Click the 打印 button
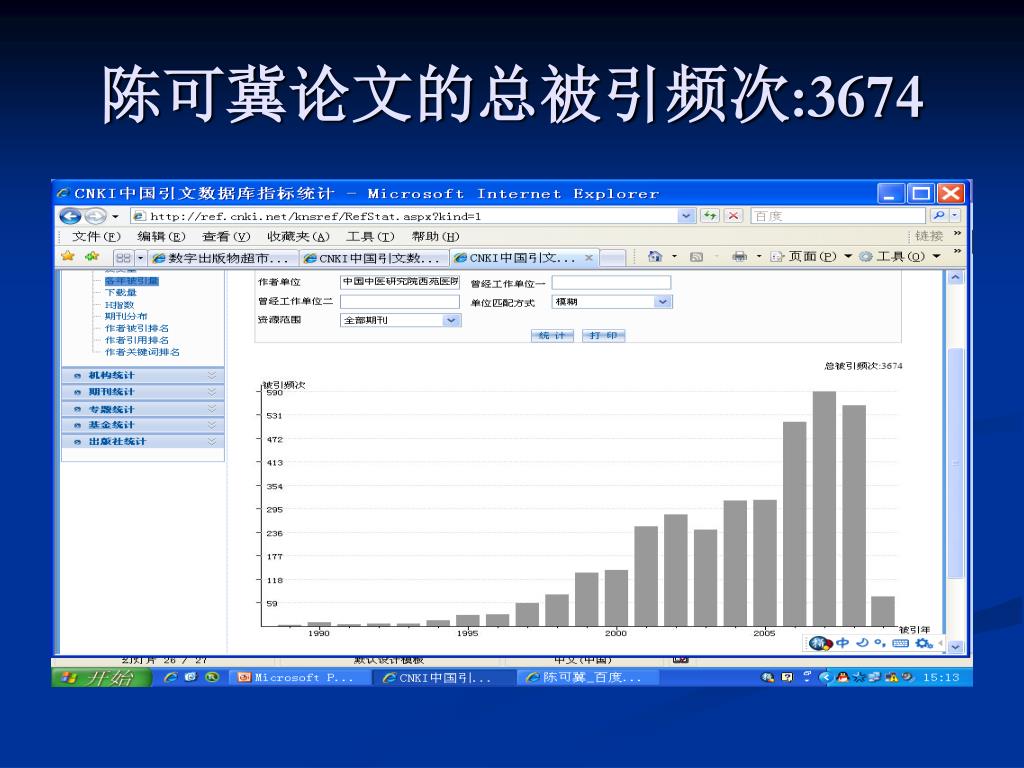Viewport: 1024px width, 768px height. [x=603, y=335]
